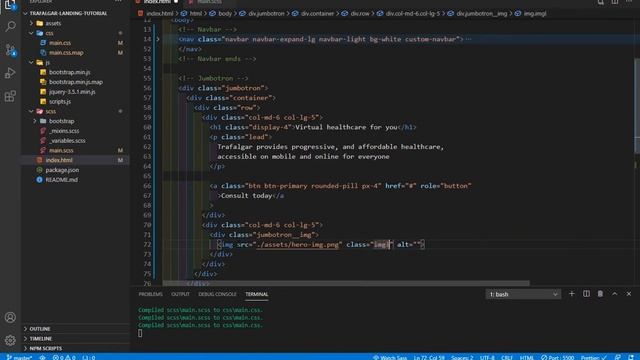This screenshot has height=360, width=640.
Task: Open the Manage gear icon
Action: click(x=10, y=340)
